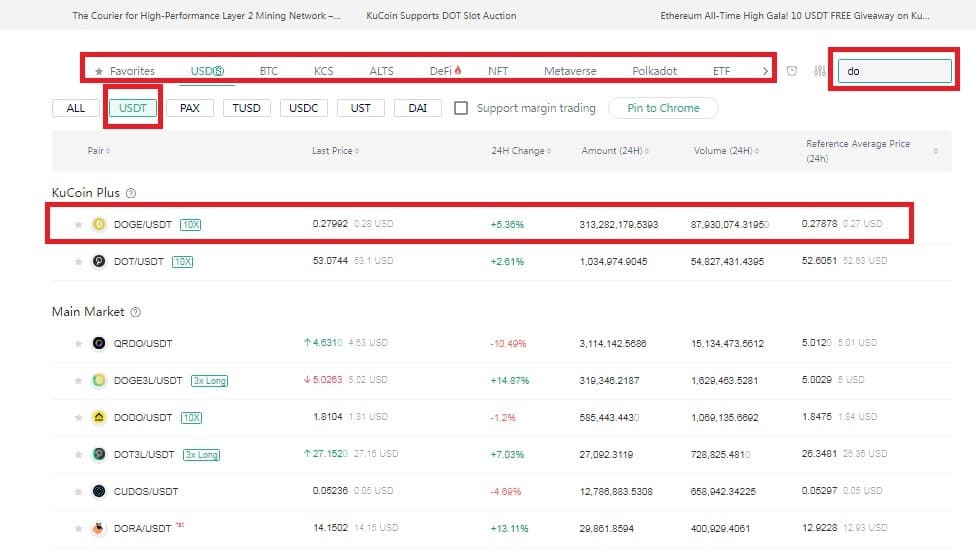Click the CUDOS coin icon
The image size is (976, 555).
[99, 491]
